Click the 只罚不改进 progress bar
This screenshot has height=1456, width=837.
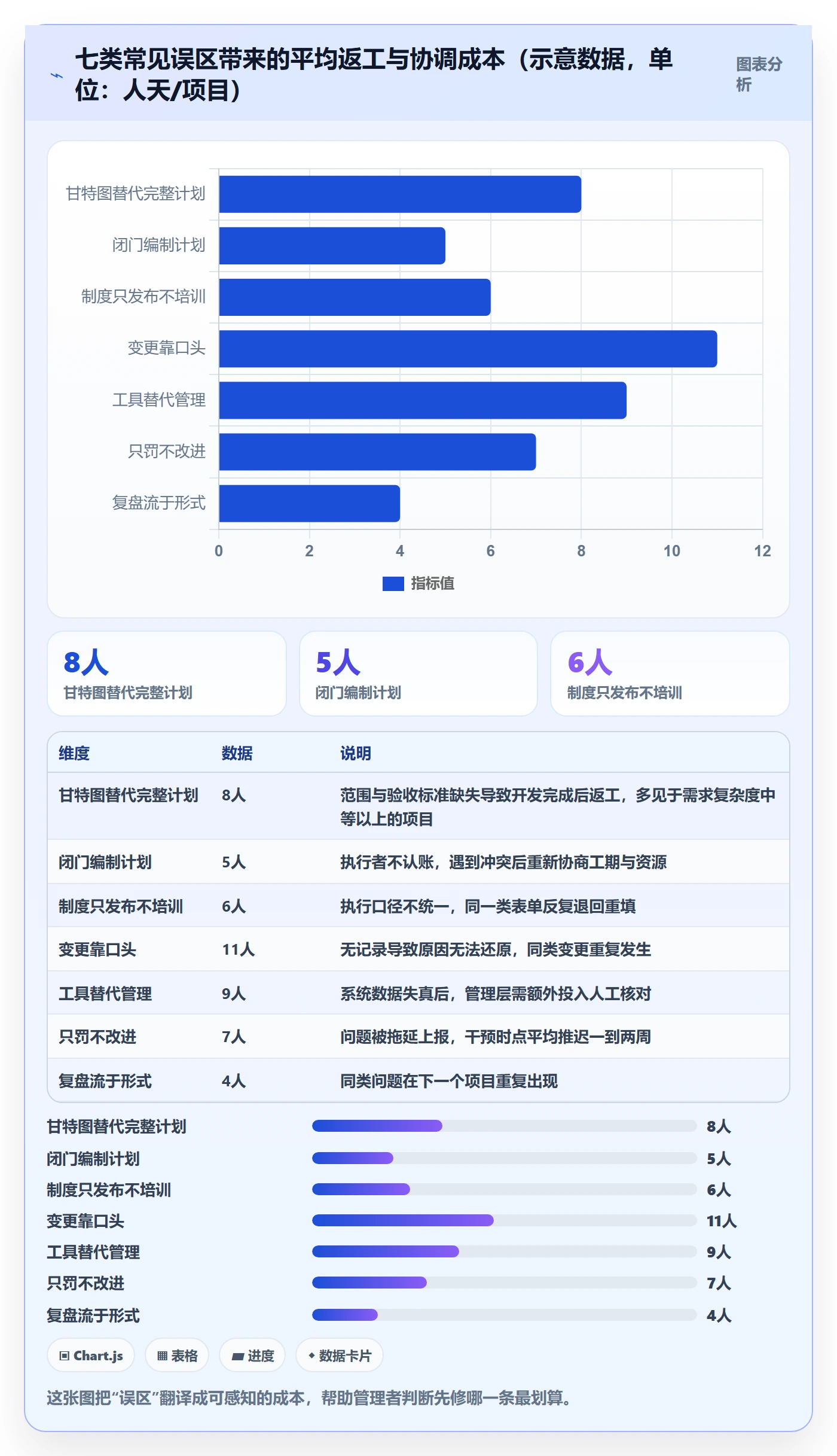505,1283
